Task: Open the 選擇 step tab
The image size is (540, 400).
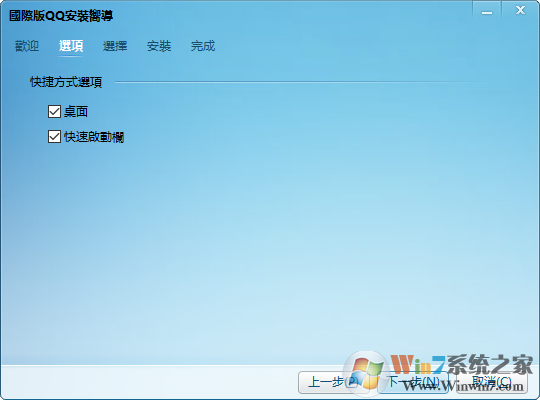Action: (x=115, y=46)
